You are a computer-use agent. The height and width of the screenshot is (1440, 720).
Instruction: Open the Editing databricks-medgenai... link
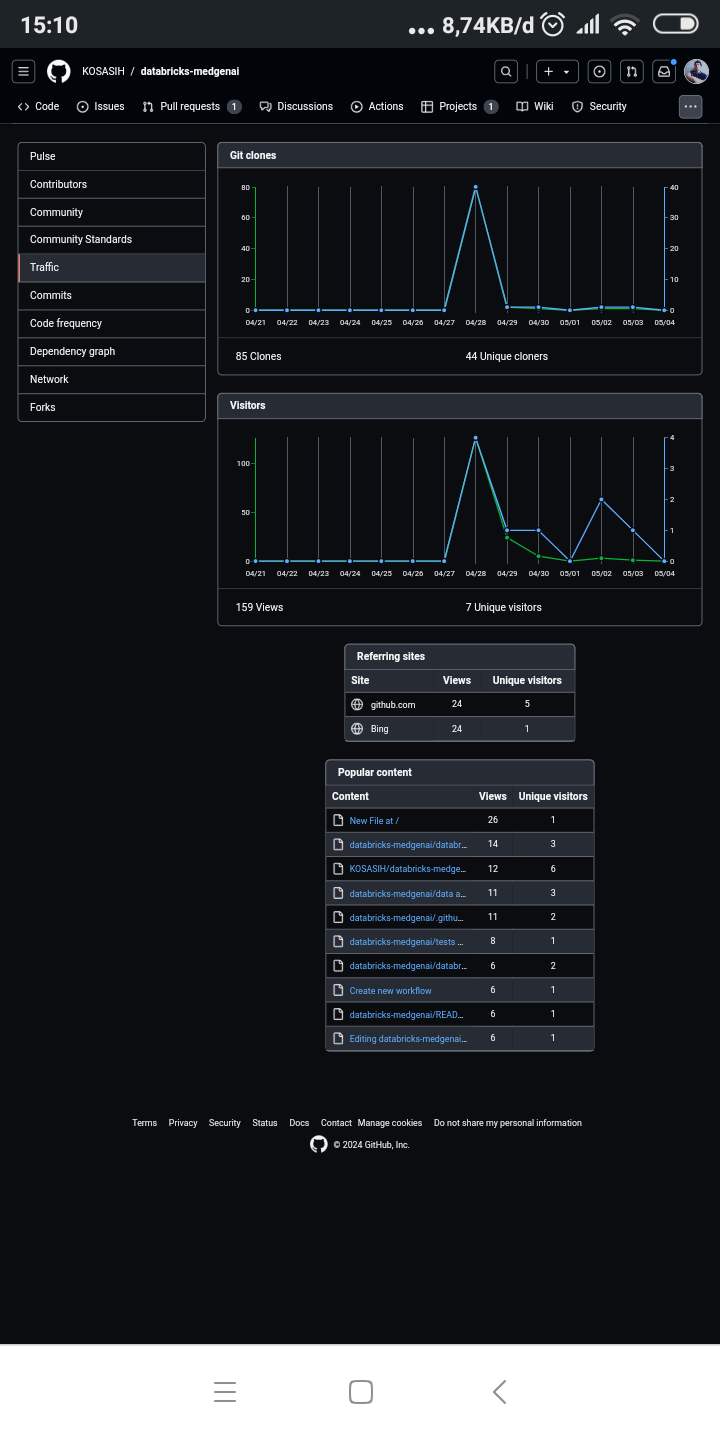pos(408,1039)
